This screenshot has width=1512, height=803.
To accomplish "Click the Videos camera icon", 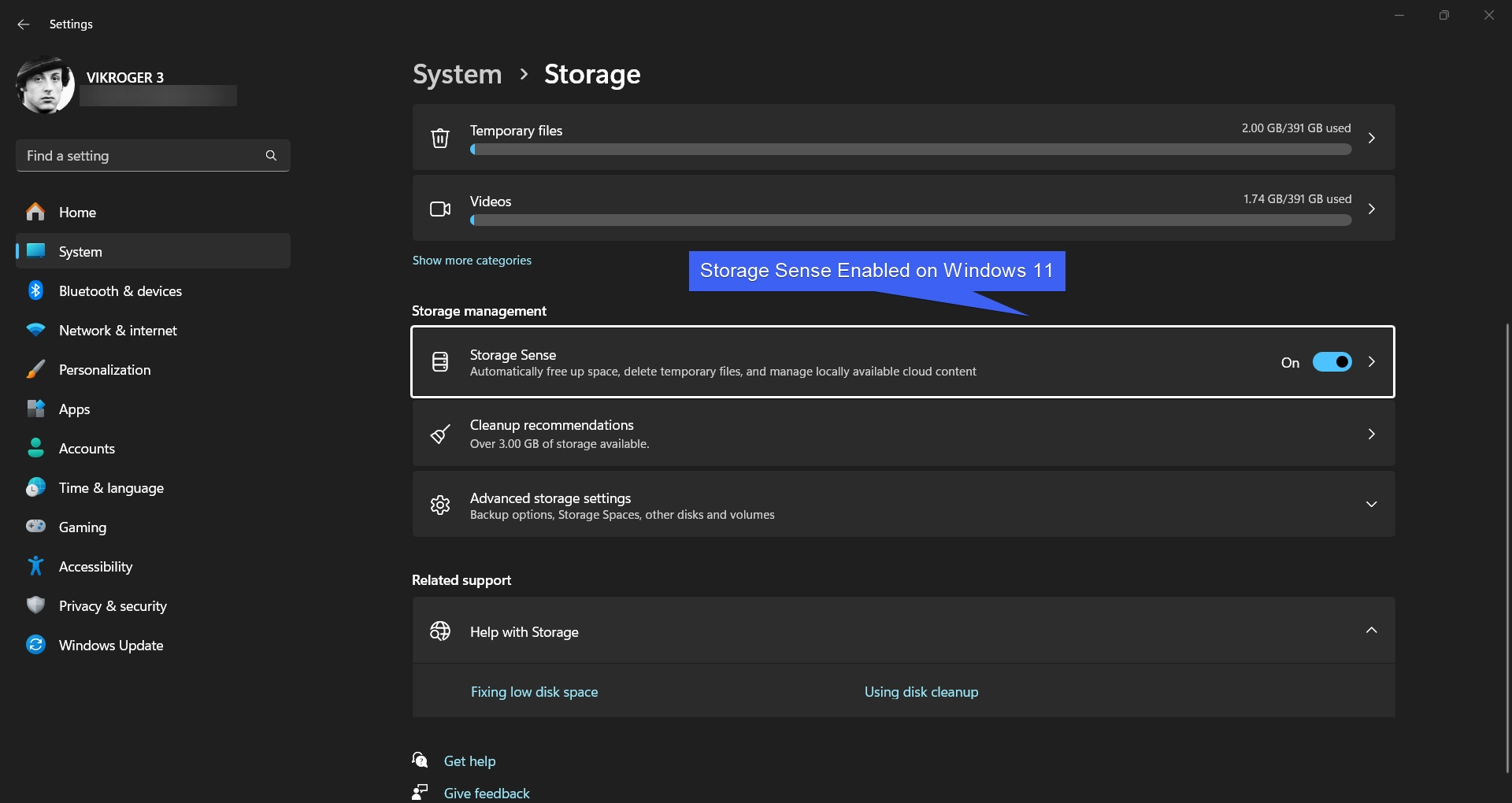I will [440, 209].
